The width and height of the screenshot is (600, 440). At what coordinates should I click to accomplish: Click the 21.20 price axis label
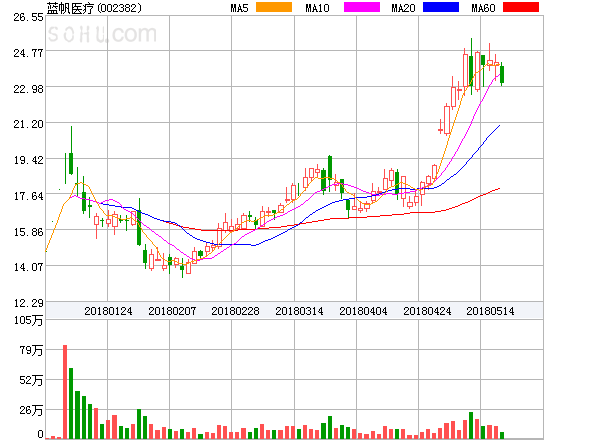point(28,124)
